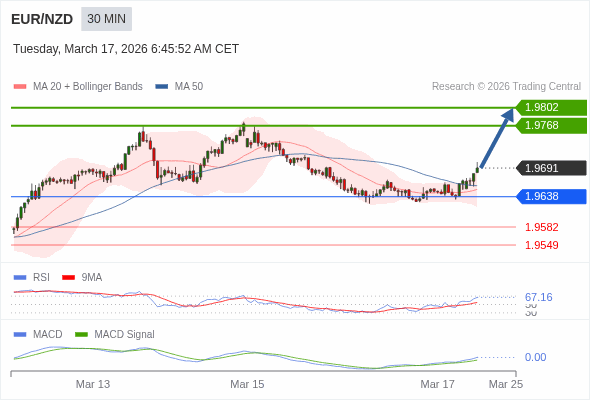
Task: Click the EUR/NZD pair title
Action: coord(42,19)
